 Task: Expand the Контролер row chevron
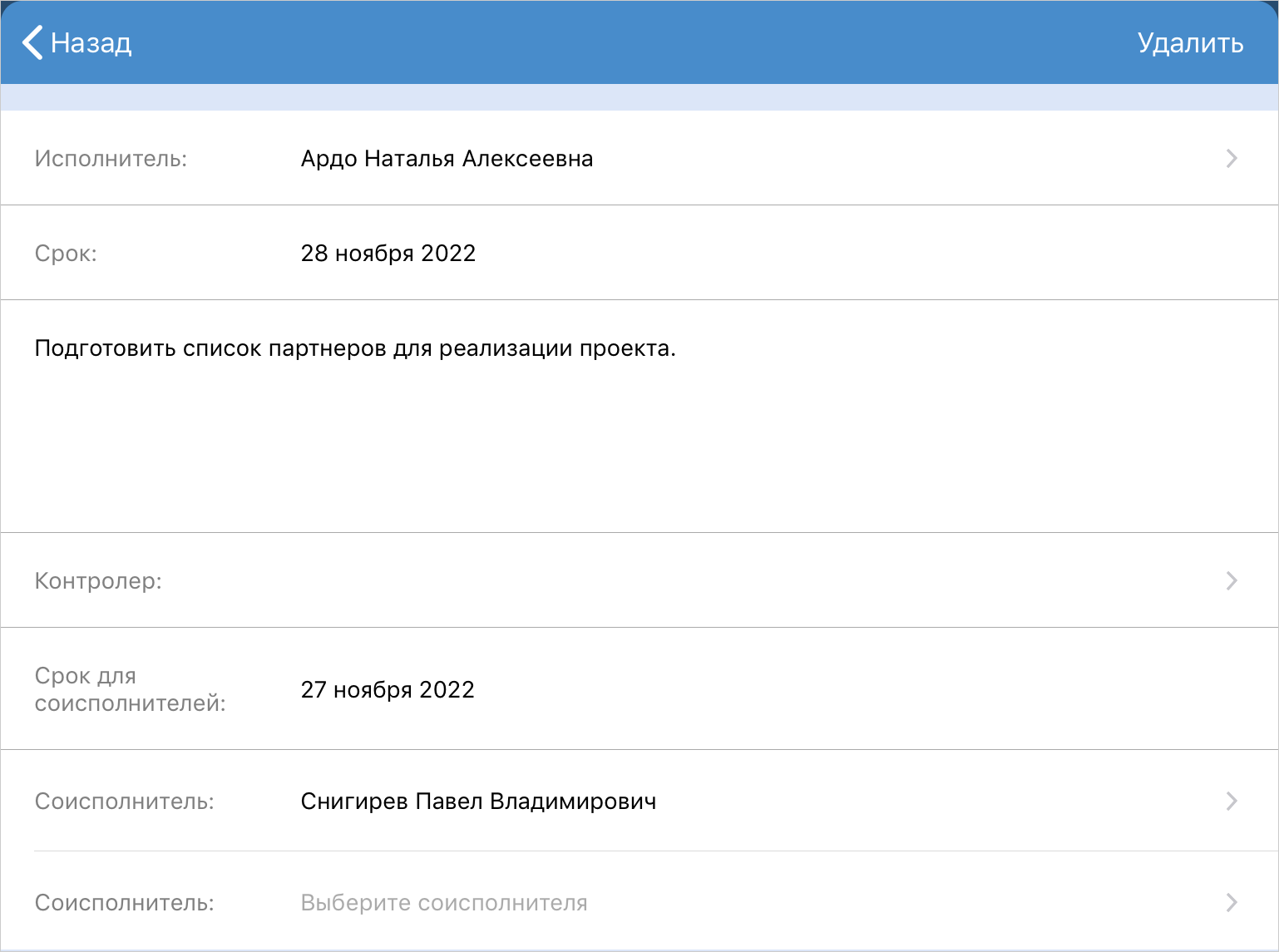coord(1232,580)
